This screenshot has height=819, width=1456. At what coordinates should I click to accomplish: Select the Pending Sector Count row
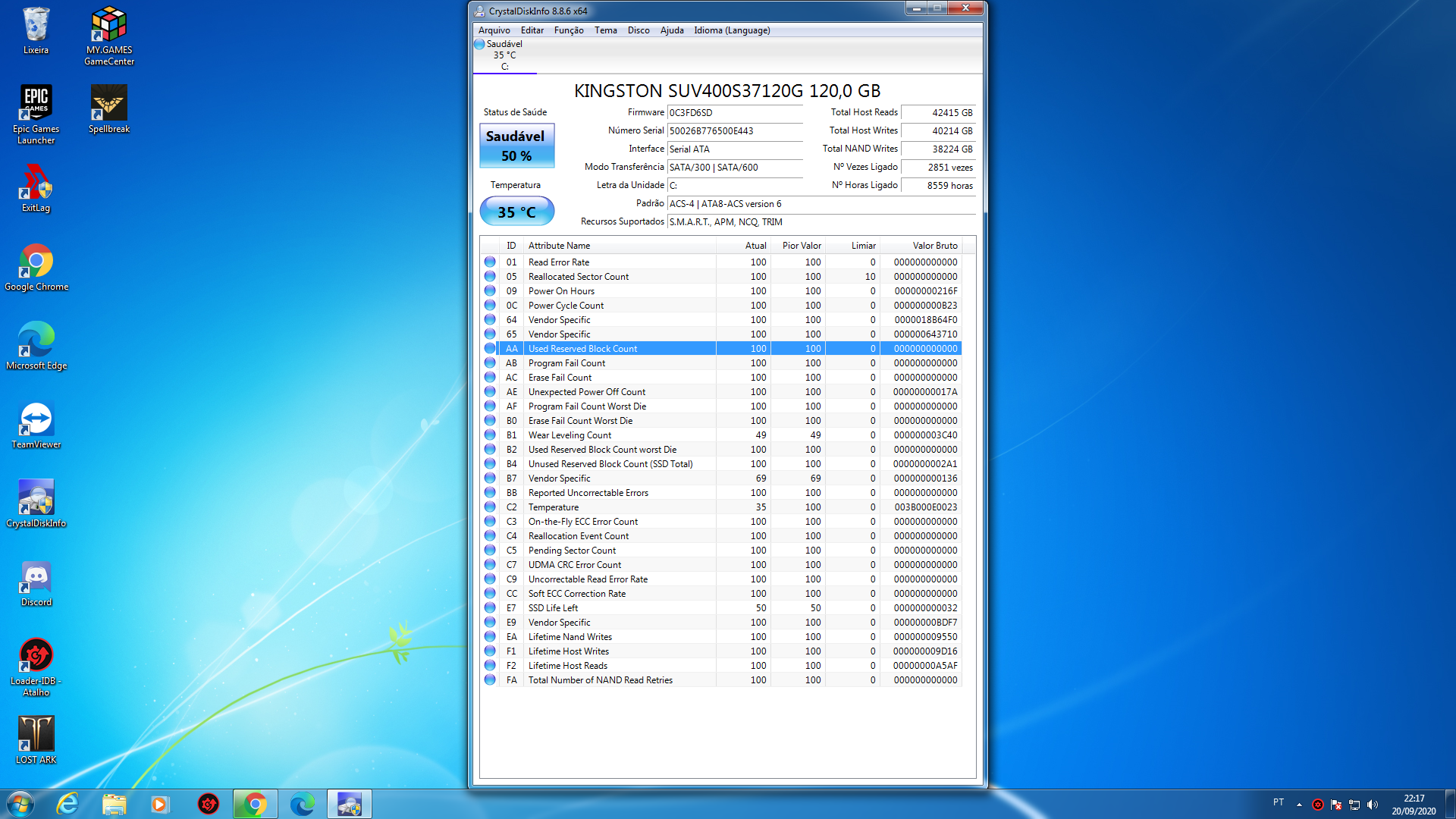pyautogui.click(x=720, y=551)
